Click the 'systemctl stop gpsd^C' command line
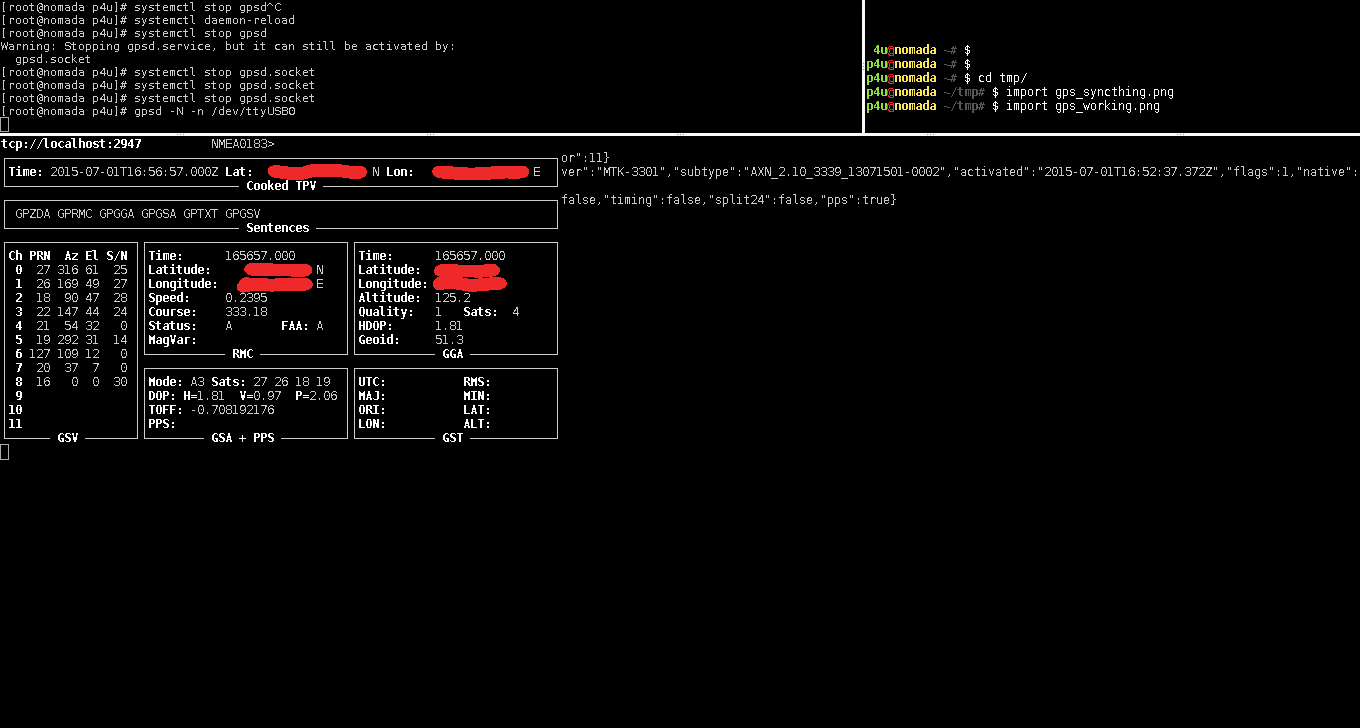1360x728 pixels. [141, 7]
